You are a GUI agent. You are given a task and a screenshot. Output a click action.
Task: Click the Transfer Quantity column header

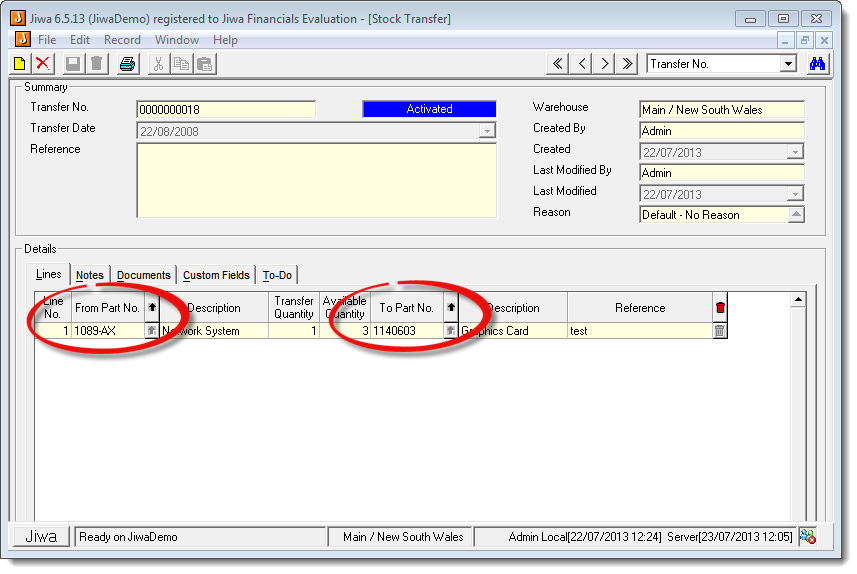pyautogui.click(x=294, y=308)
